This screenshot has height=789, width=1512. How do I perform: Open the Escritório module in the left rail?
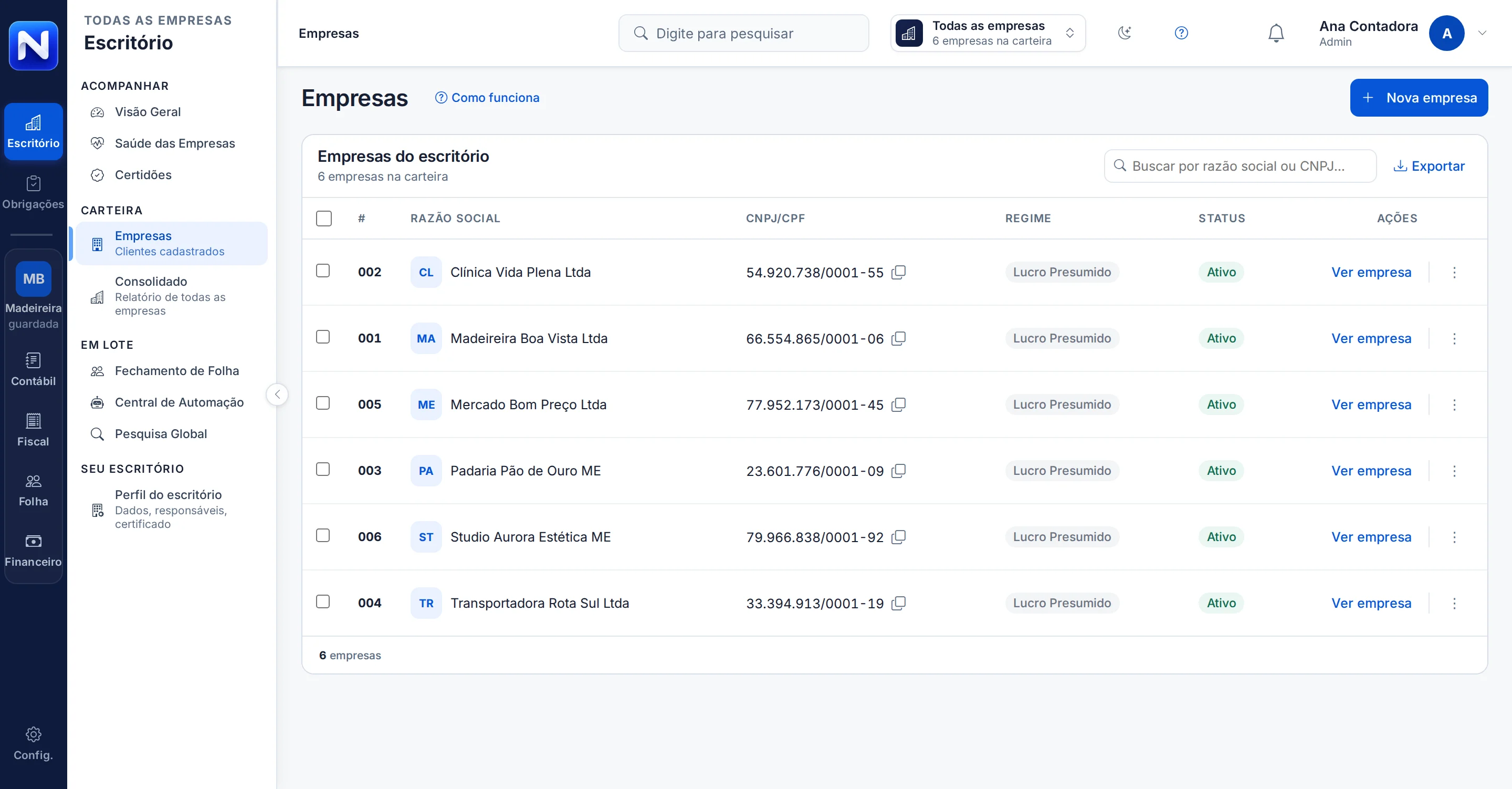(x=34, y=132)
